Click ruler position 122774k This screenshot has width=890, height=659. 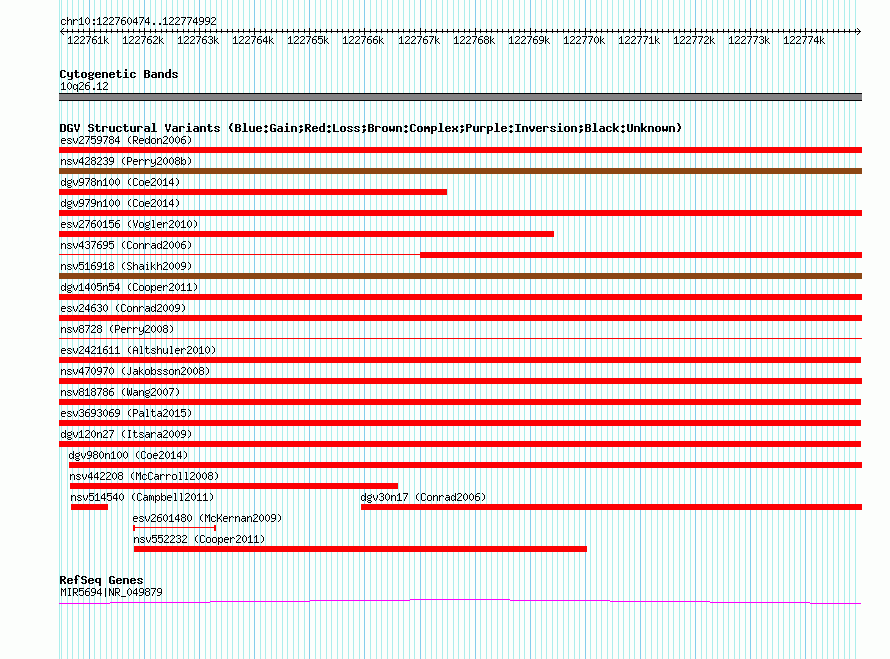(804, 40)
